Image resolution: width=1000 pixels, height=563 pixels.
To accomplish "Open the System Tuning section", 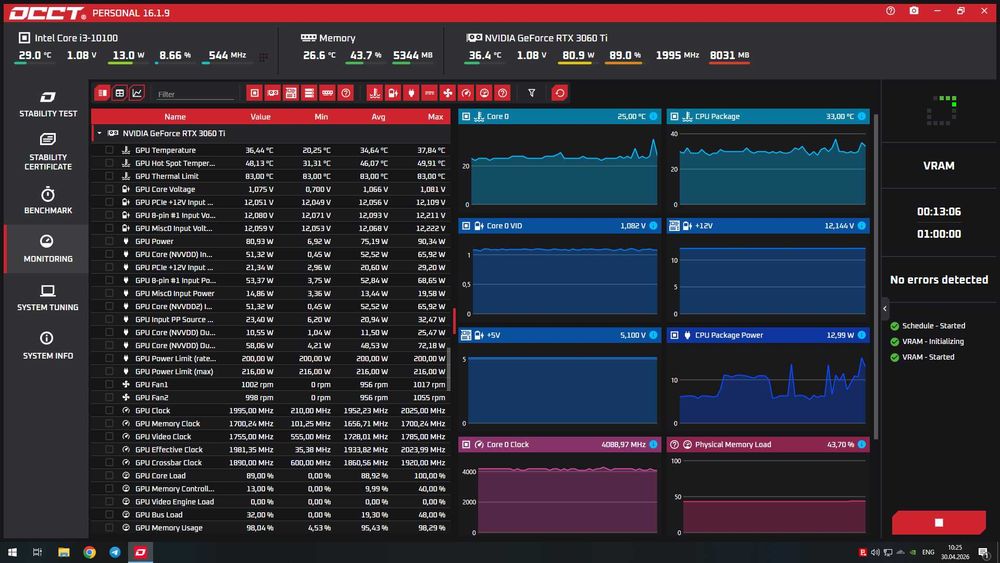I will tap(48, 297).
